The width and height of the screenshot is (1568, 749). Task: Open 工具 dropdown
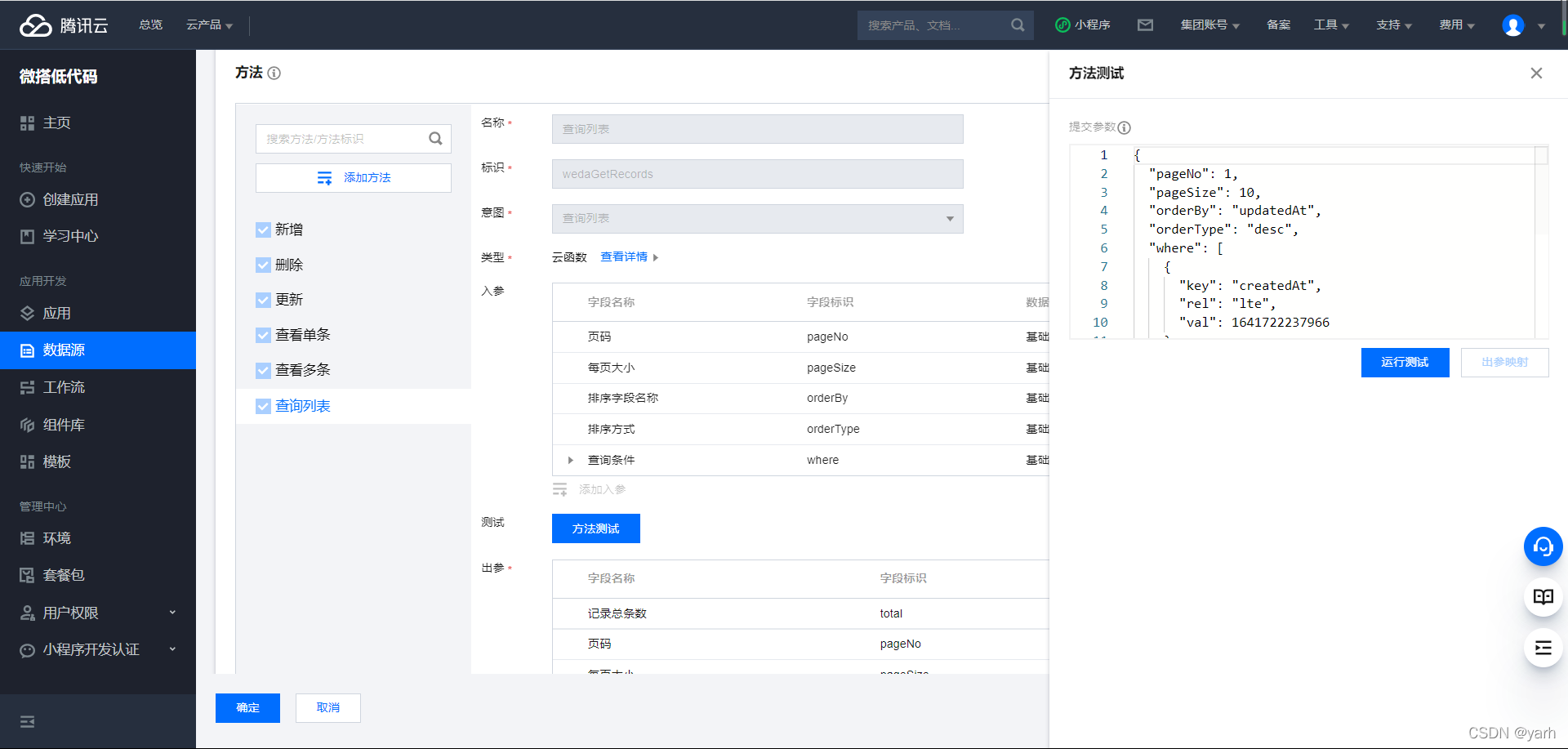click(x=1331, y=25)
